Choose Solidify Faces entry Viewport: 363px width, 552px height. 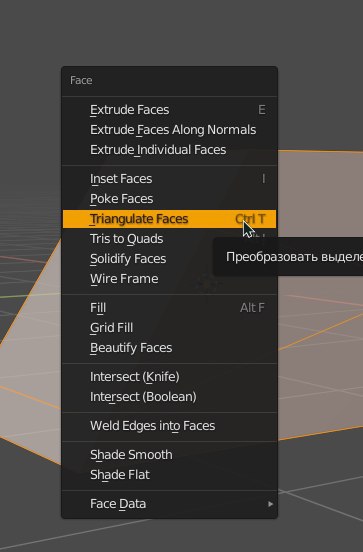(169, 259)
